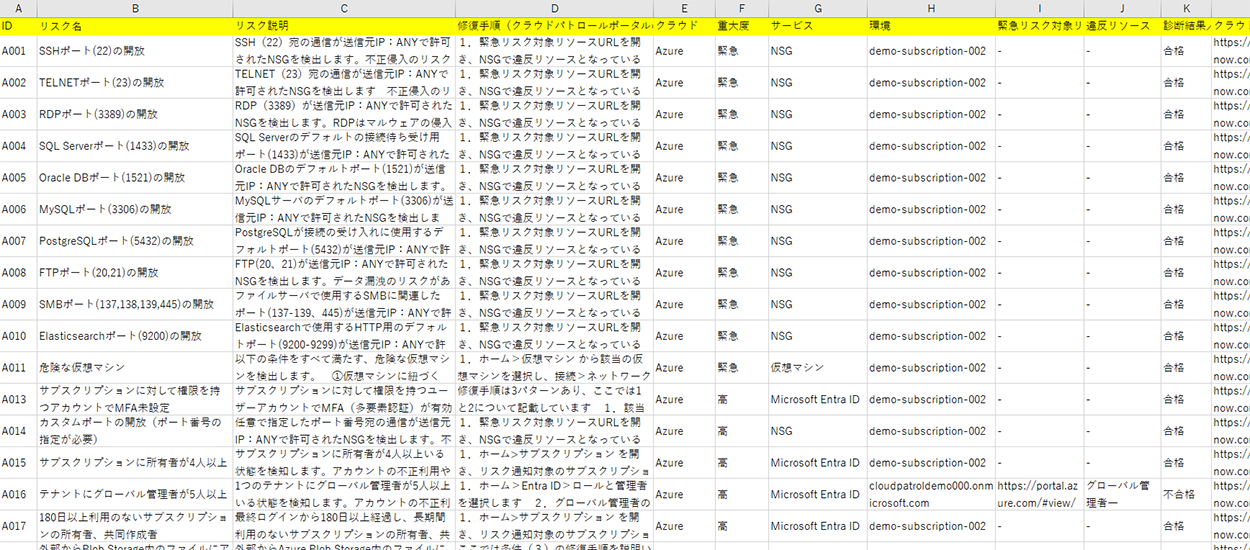Click the 'ID' header cell
Image resolution: width=1250 pixels, height=550 pixels.
point(18,25)
